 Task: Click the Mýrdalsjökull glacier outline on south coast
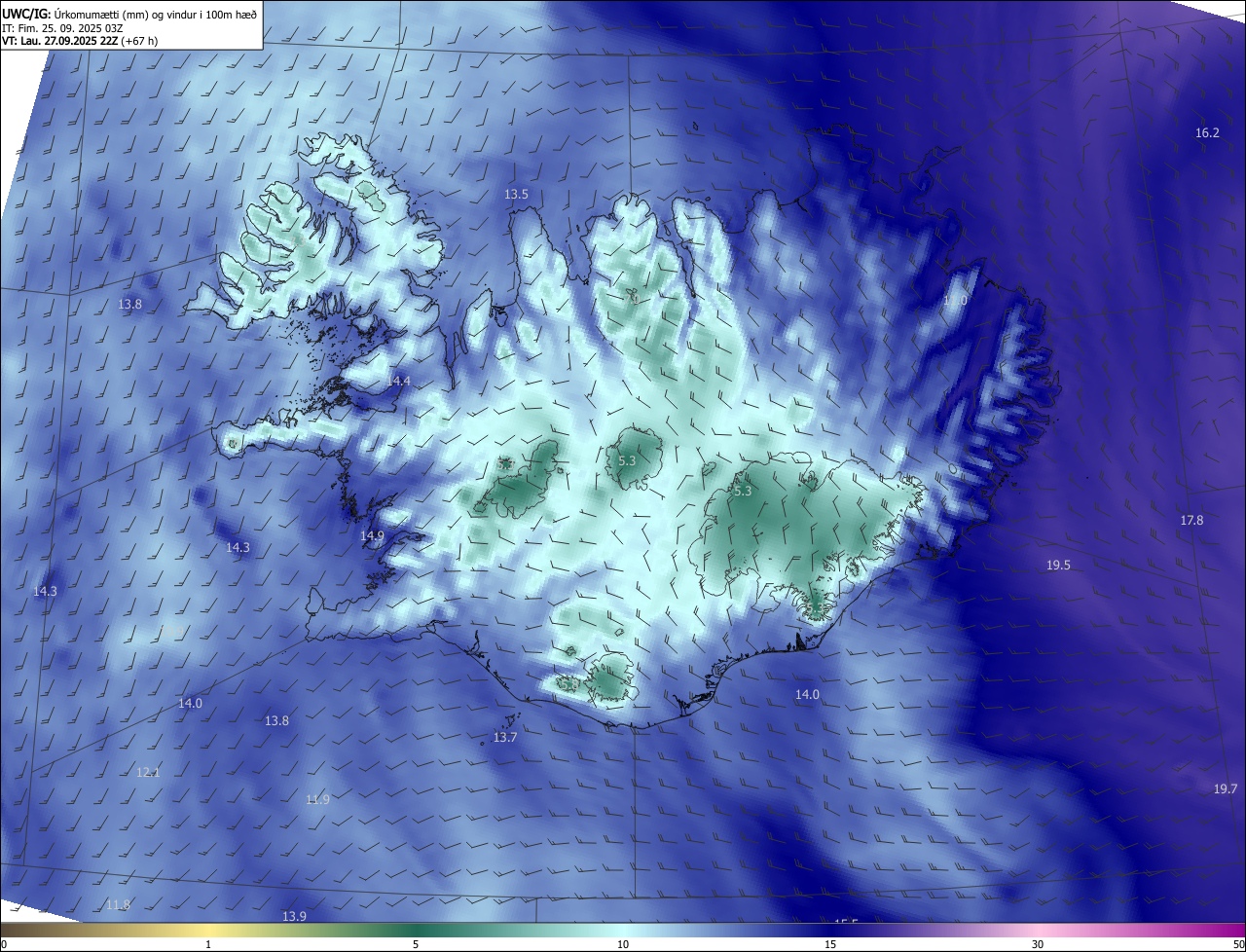[x=612, y=677]
